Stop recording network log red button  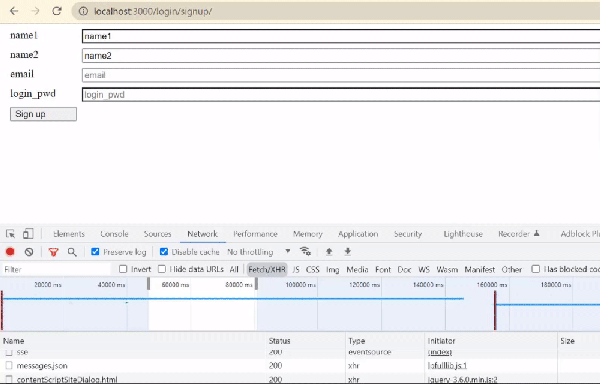tap(10, 252)
